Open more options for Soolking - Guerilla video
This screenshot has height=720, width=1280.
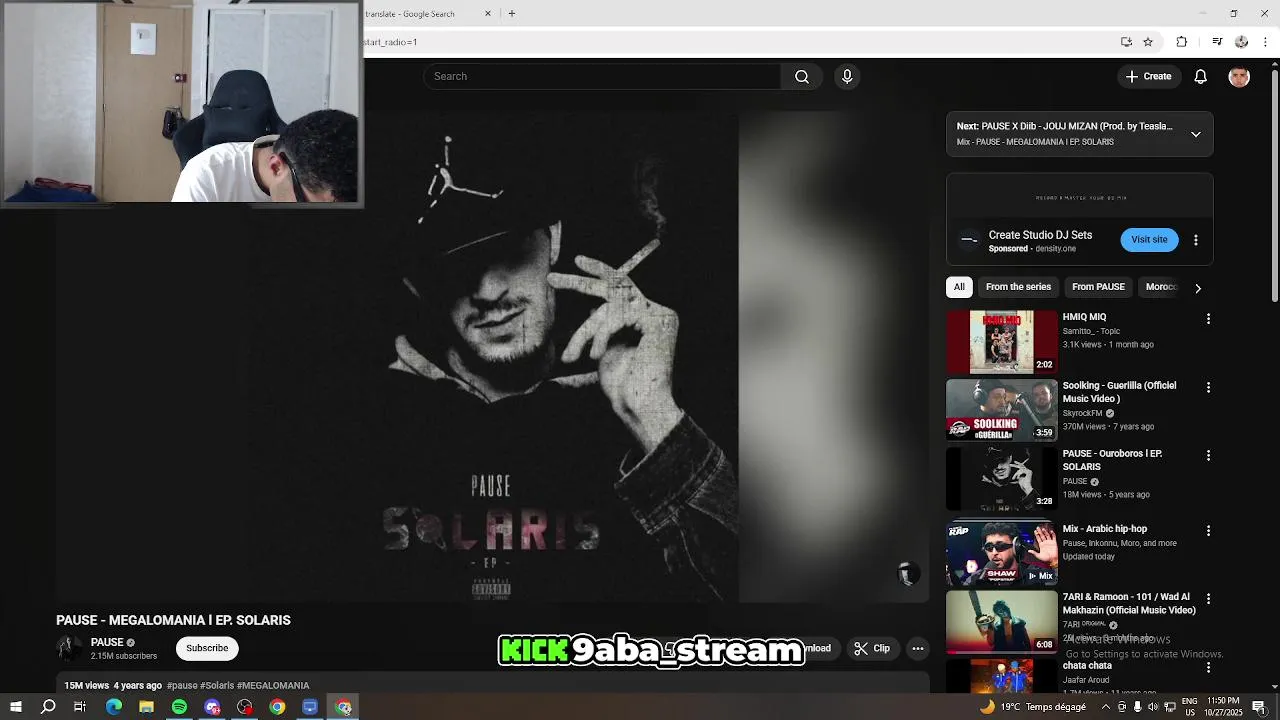click(x=1208, y=387)
